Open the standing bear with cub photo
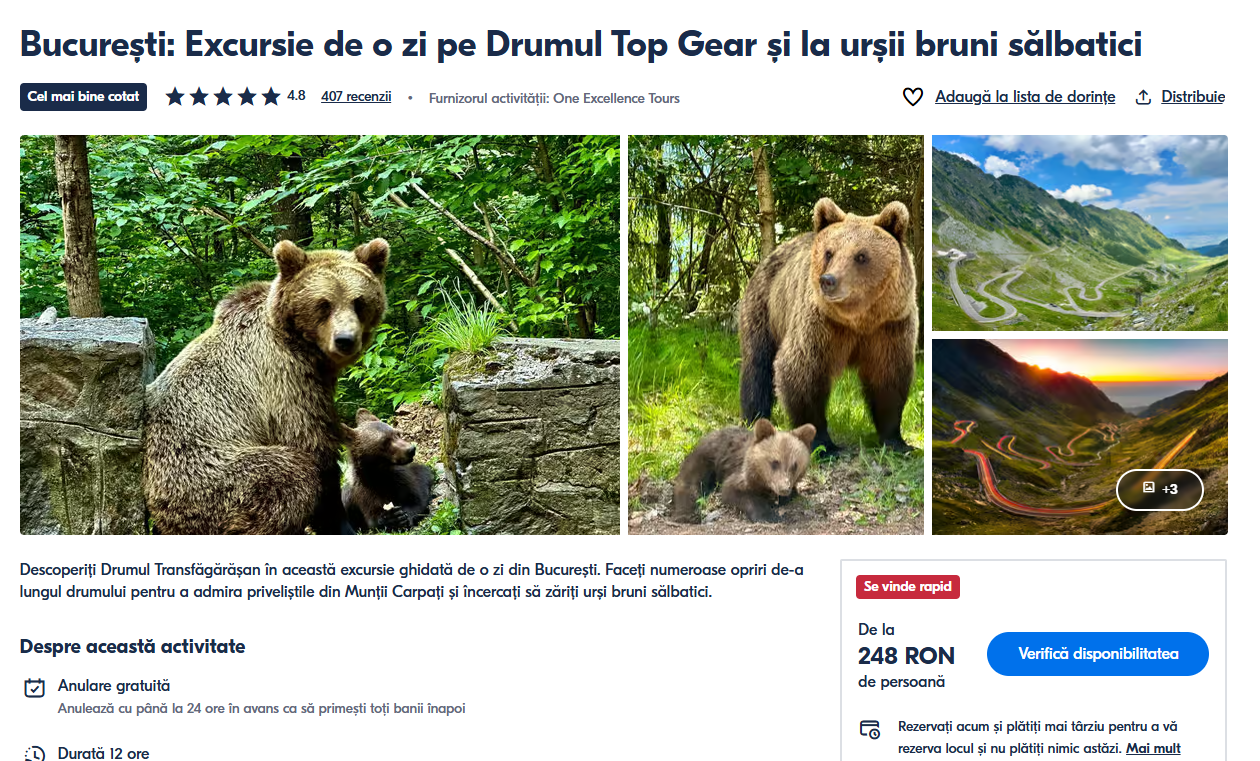 click(x=776, y=335)
